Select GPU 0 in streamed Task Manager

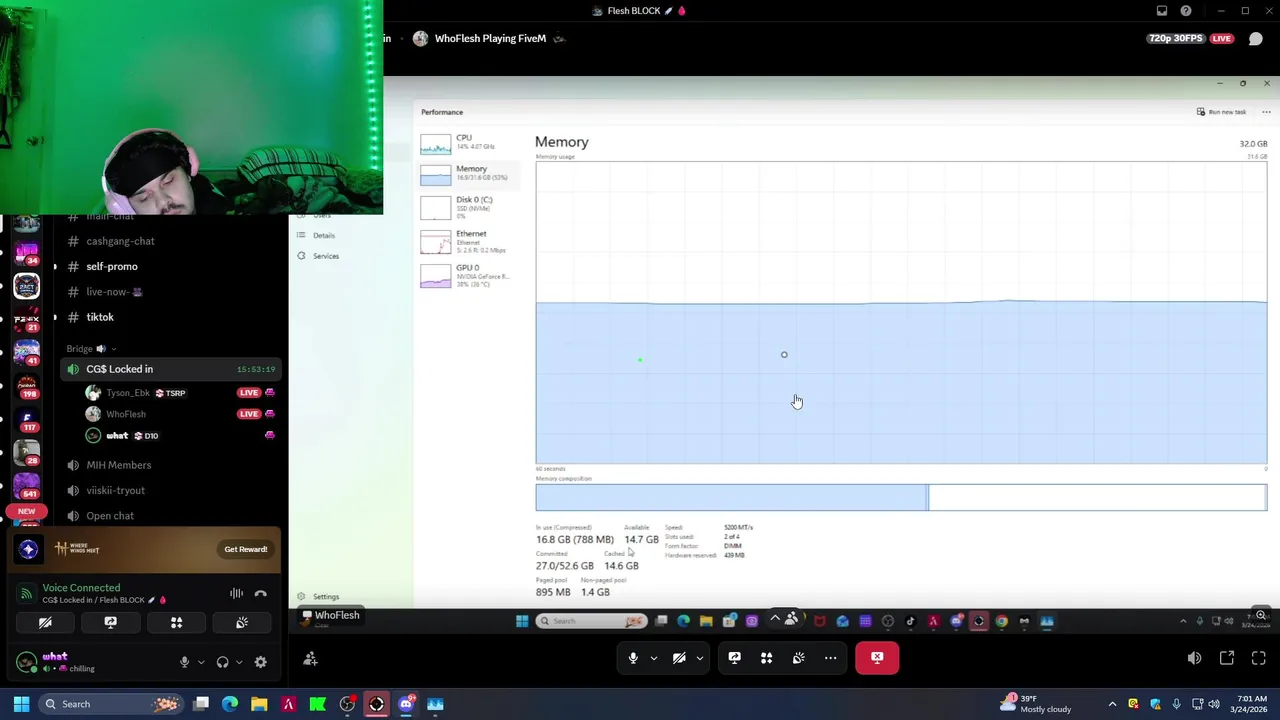coord(468,275)
